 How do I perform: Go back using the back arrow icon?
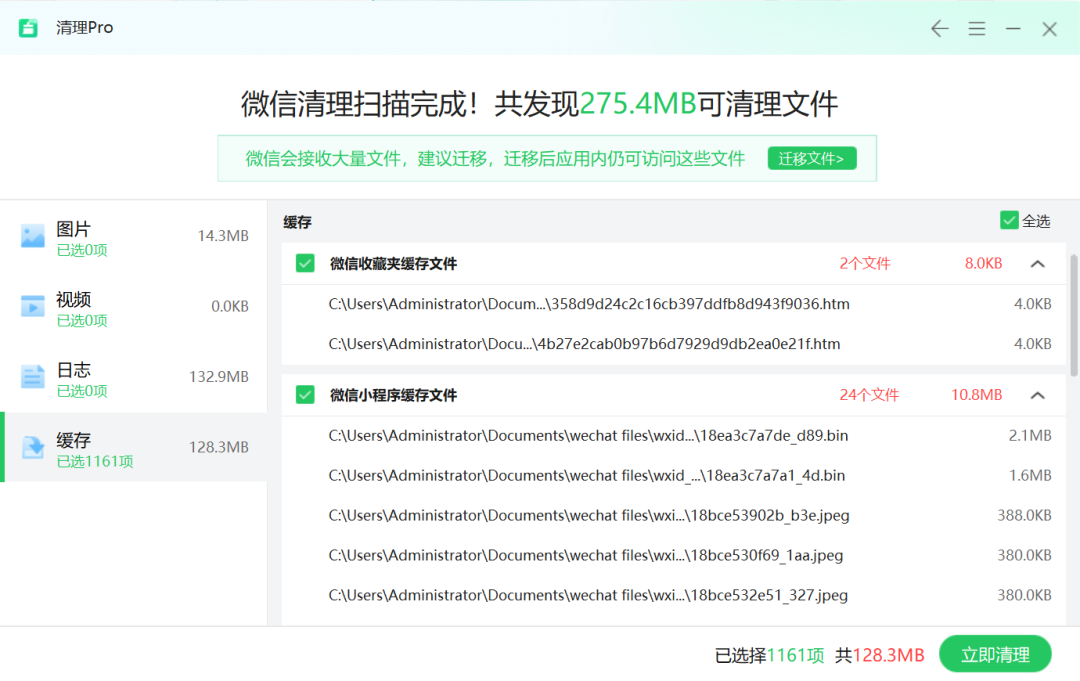point(939,29)
